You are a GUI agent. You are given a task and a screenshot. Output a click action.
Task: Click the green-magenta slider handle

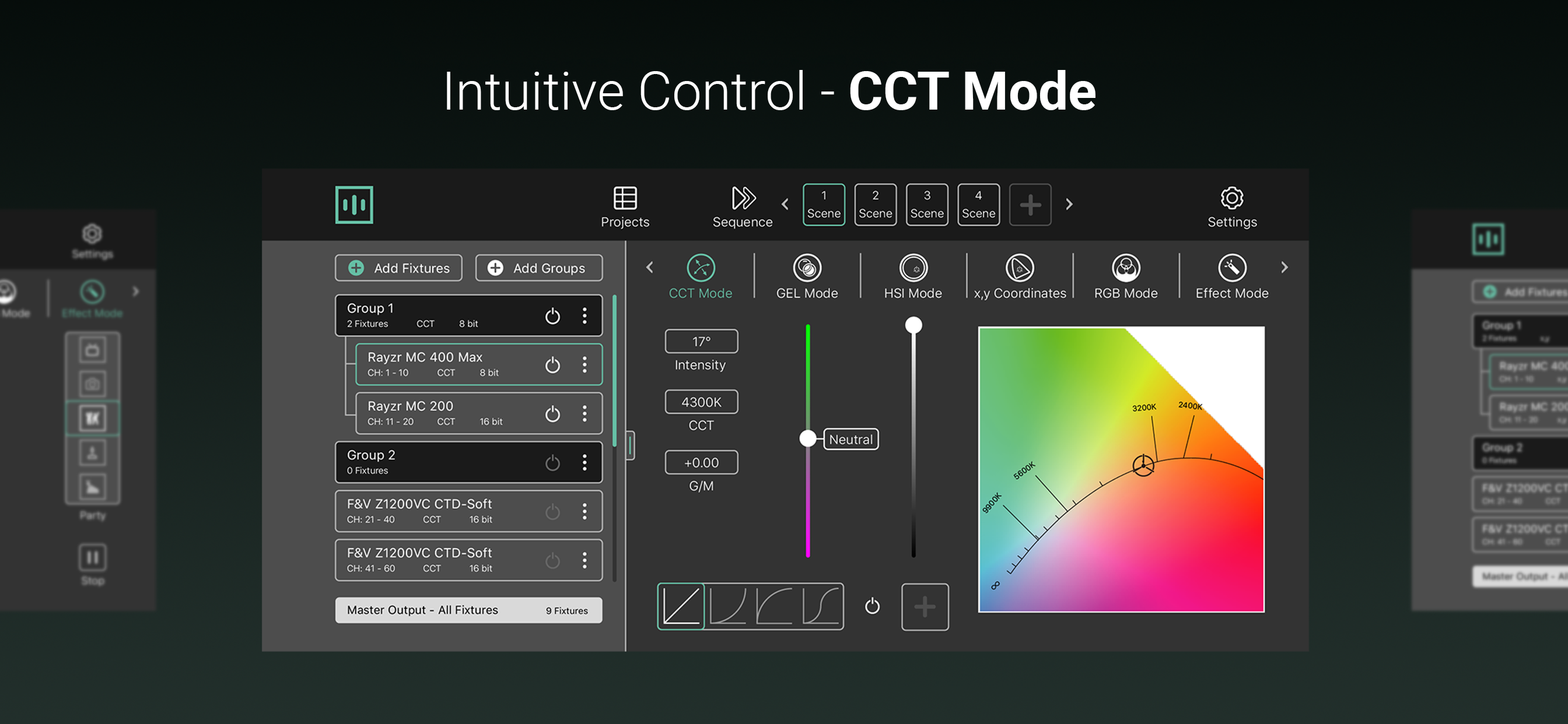[808, 438]
